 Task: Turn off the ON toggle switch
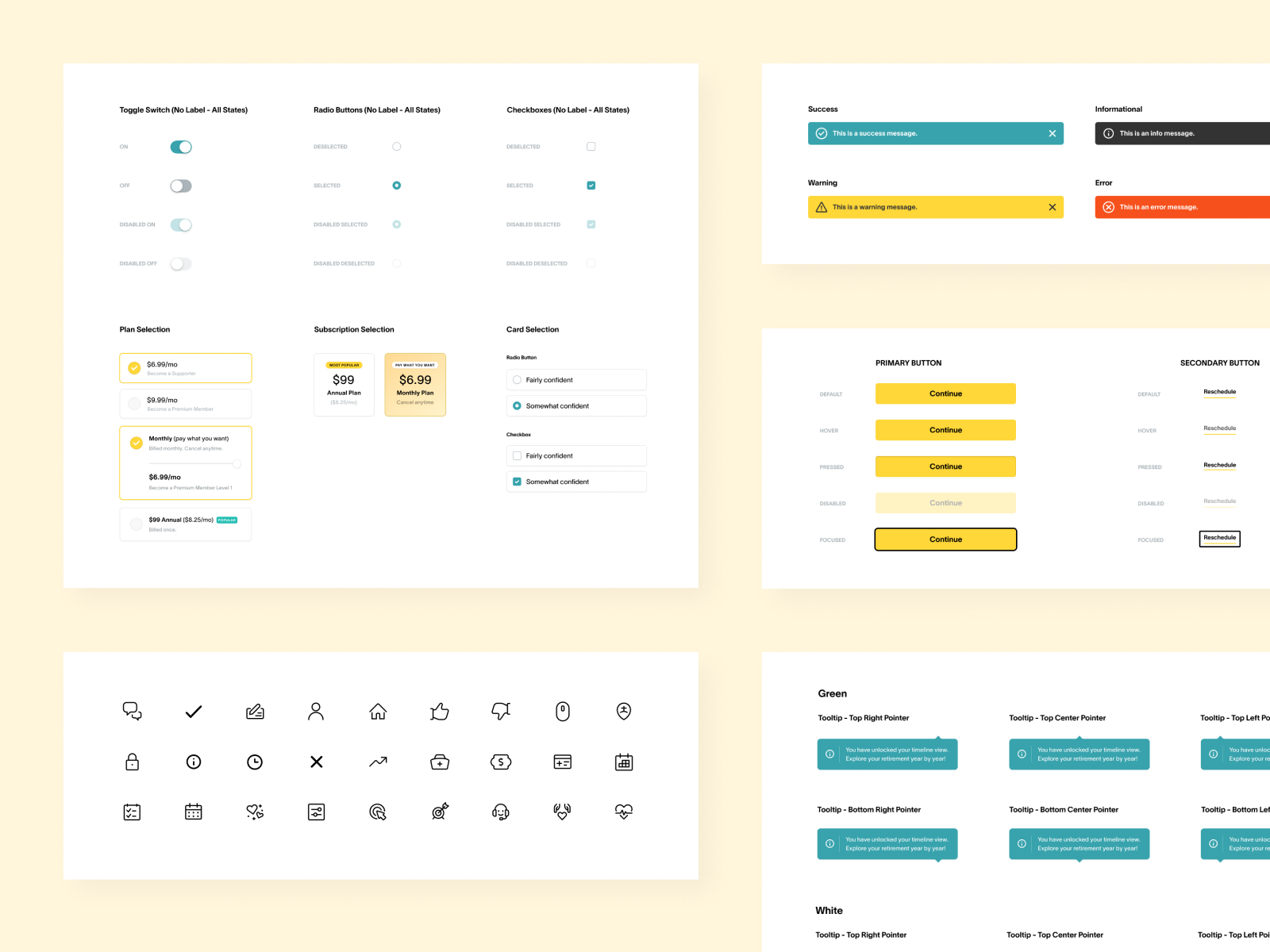(x=181, y=146)
